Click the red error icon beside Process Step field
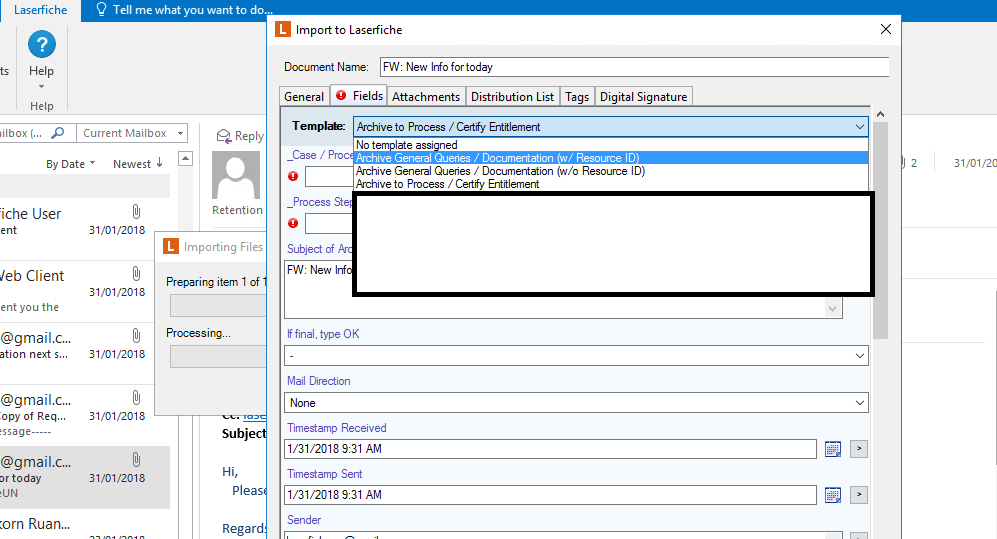Screen dimensions: 997x539 pyautogui.click(x=292, y=223)
